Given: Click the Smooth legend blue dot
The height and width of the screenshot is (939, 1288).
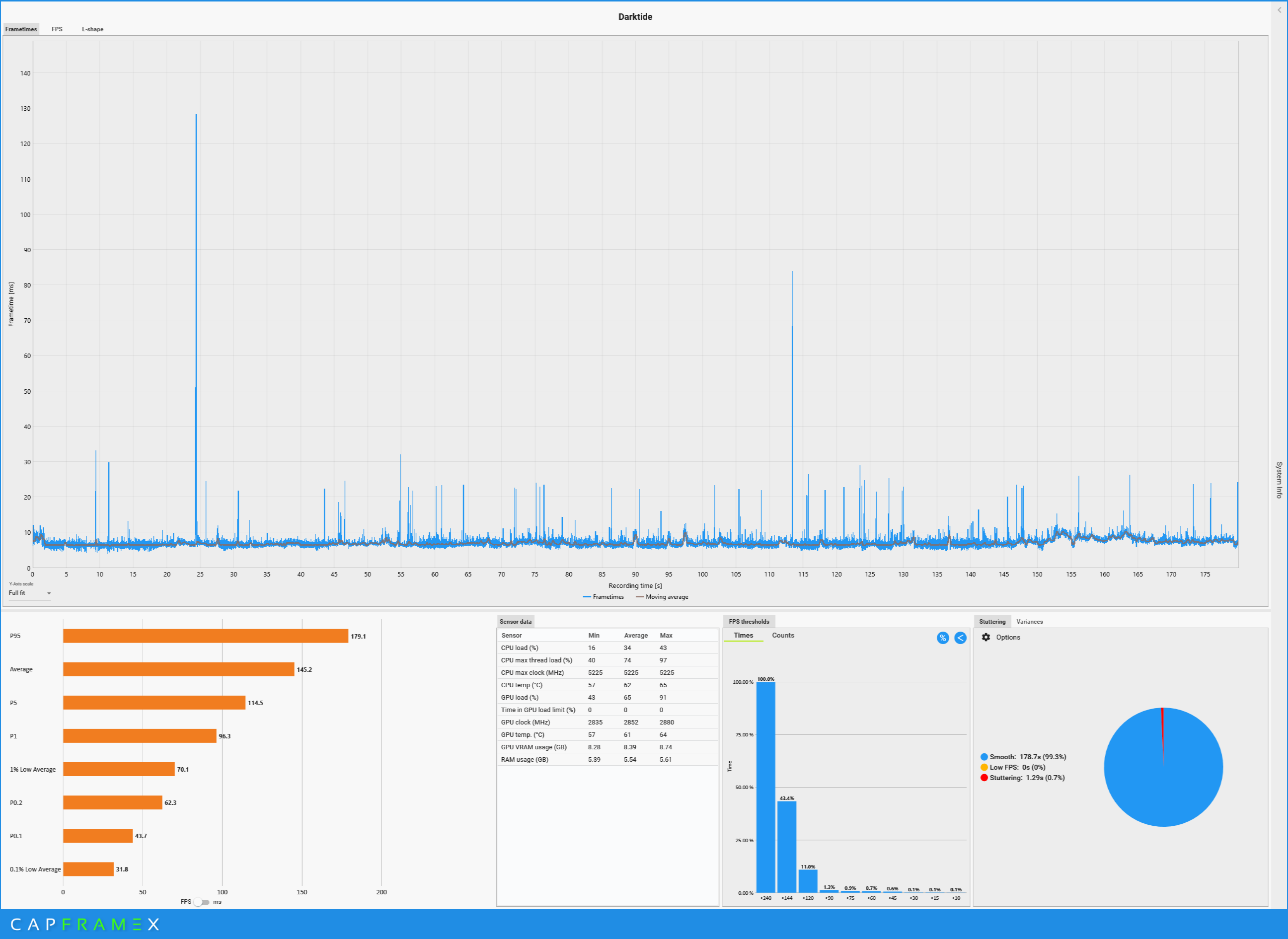Looking at the screenshot, I should pos(985,757).
